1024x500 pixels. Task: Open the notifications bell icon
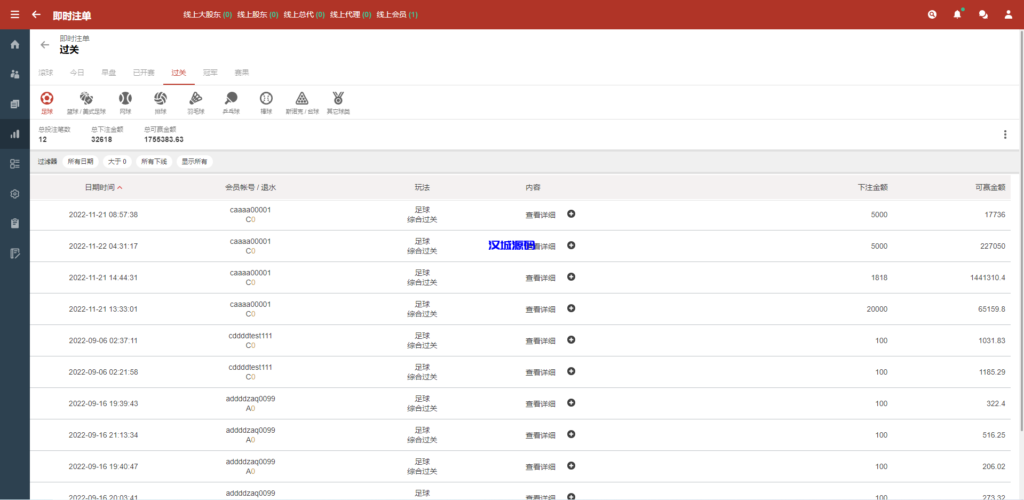(957, 15)
